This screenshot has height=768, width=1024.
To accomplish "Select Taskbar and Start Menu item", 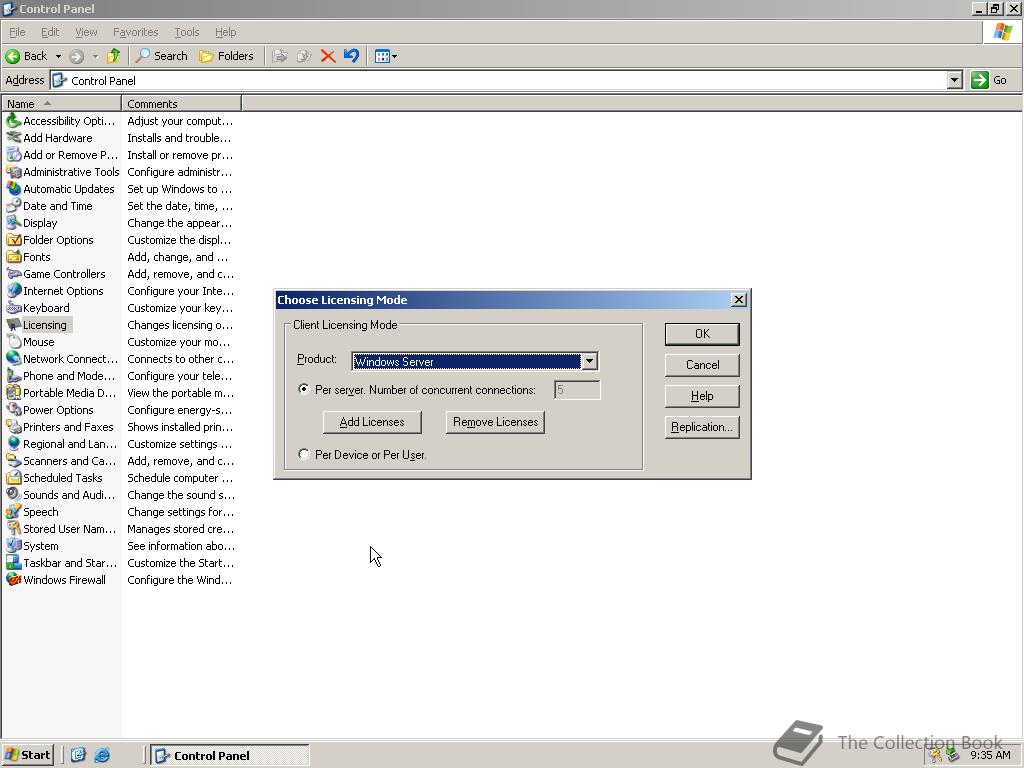I will pos(62,562).
